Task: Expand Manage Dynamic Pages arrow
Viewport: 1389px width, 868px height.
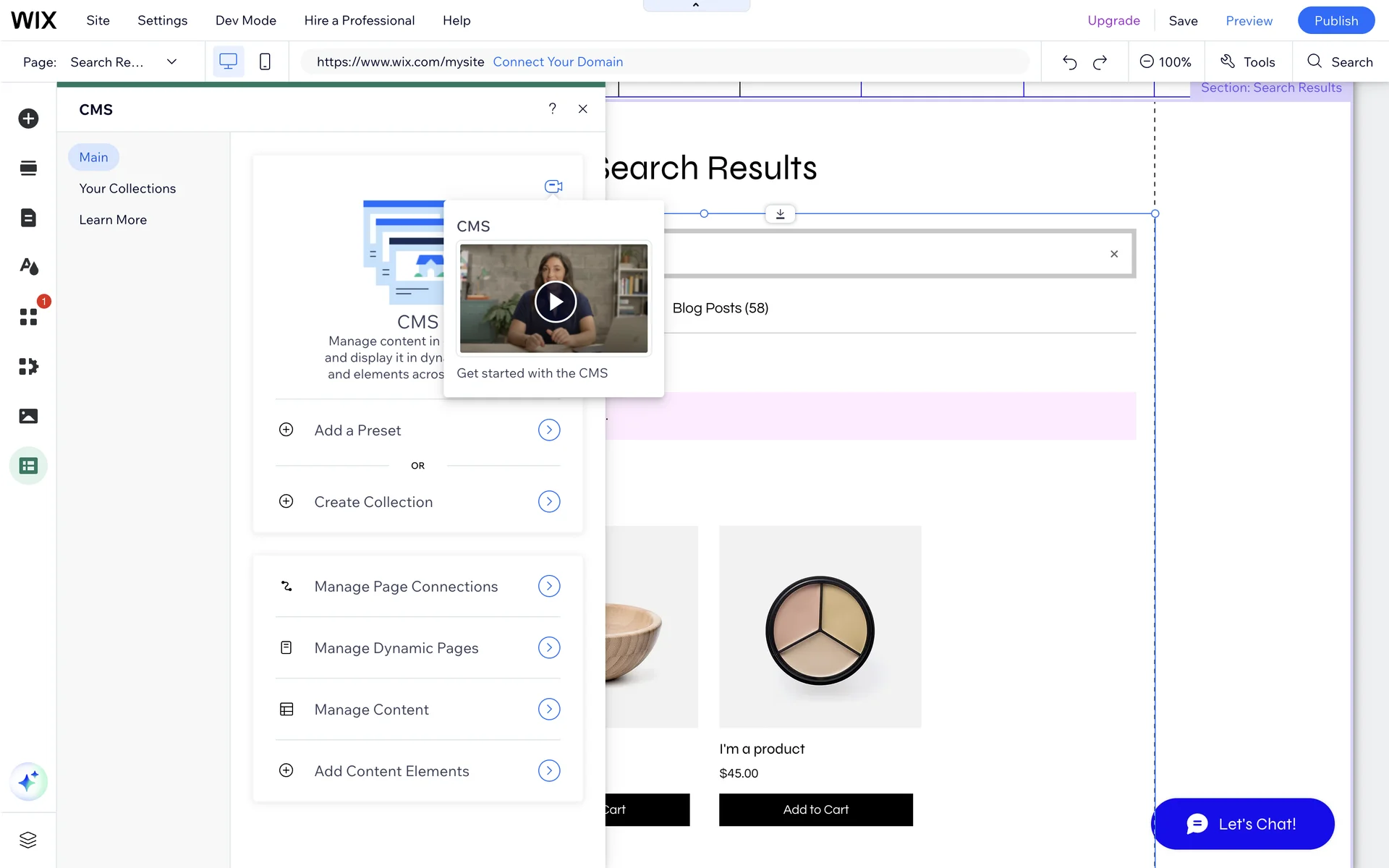Action: click(x=549, y=647)
